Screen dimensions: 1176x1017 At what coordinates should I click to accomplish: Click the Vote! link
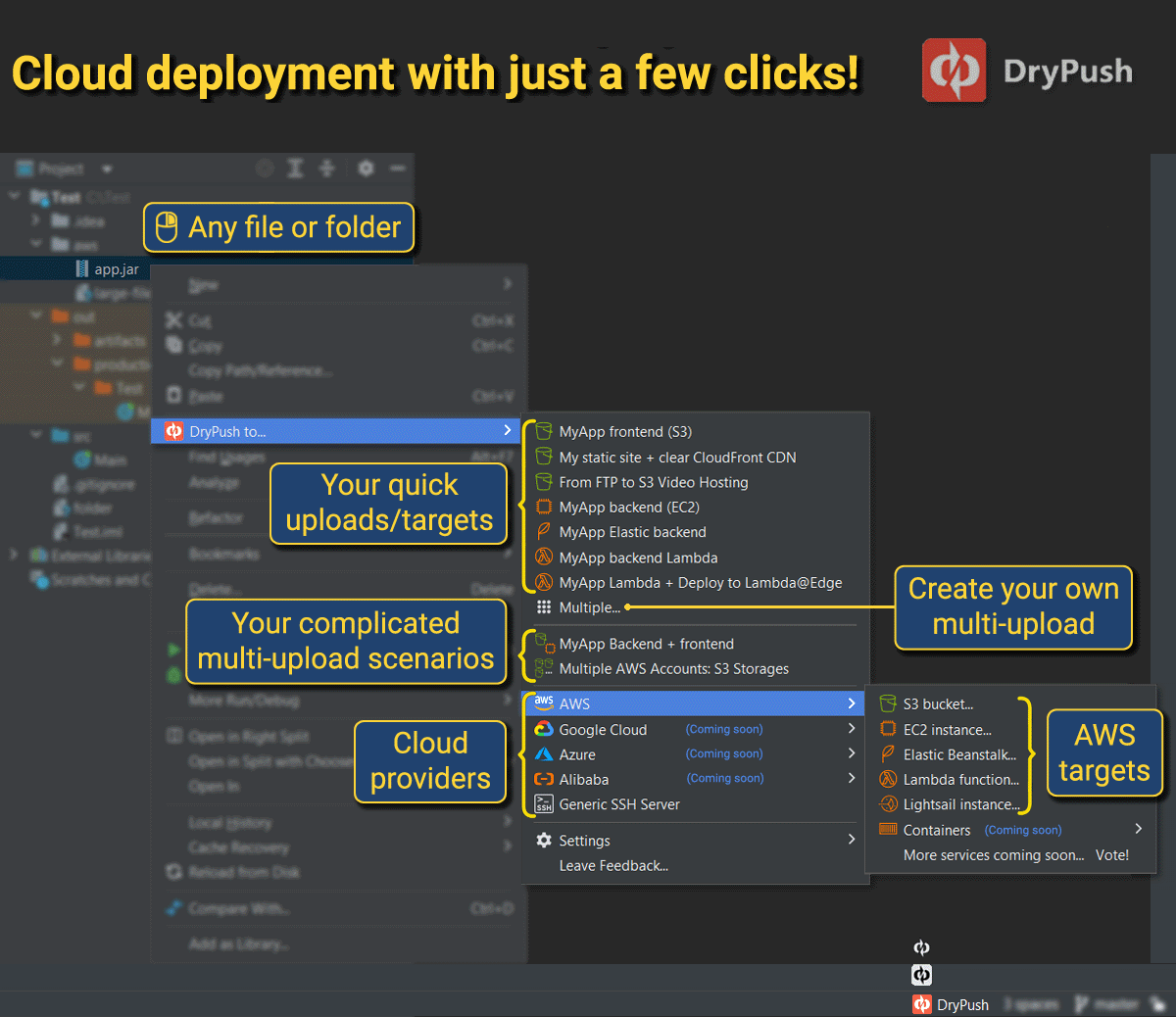click(1112, 855)
